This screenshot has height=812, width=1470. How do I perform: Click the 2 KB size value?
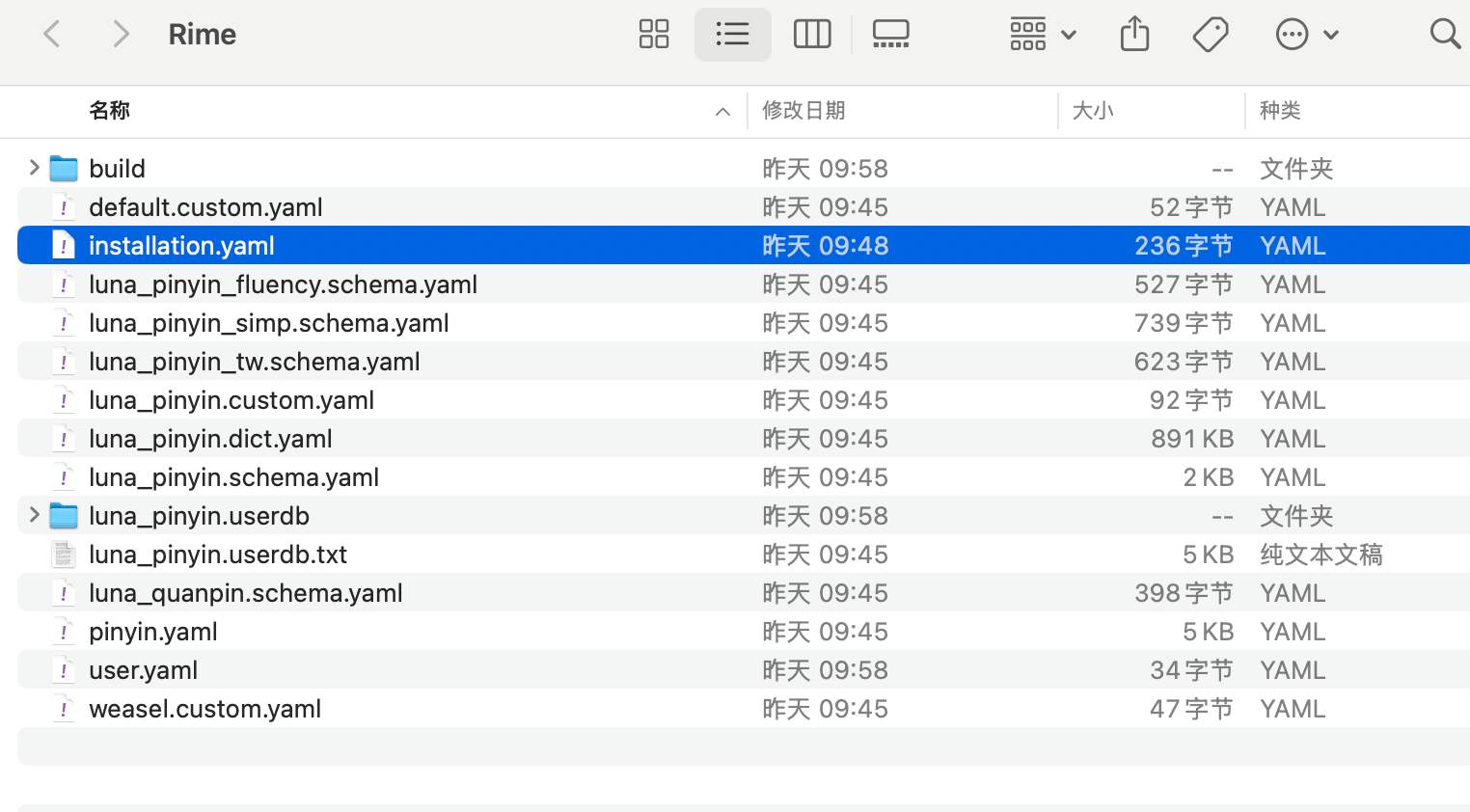pyautogui.click(x=1209, y=477)
